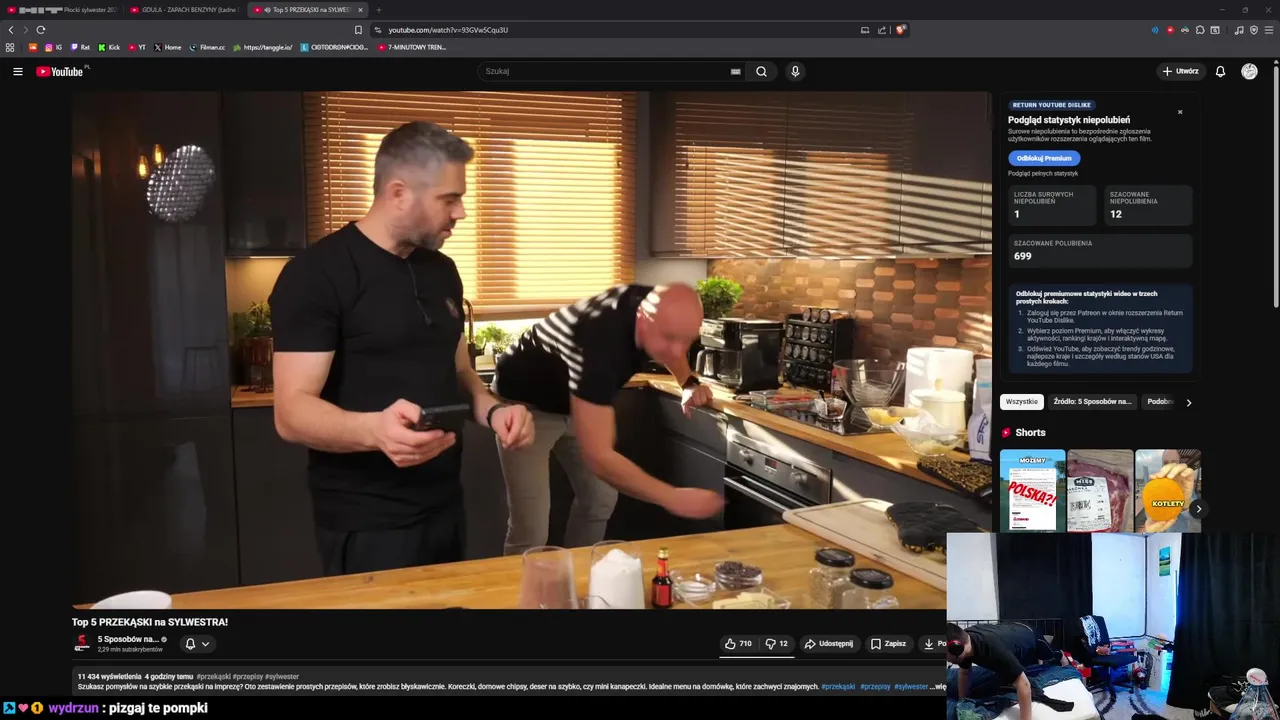This screenshot has width=1280, height=720.
Task: Open a new browser tab
Action: (379, 10)
